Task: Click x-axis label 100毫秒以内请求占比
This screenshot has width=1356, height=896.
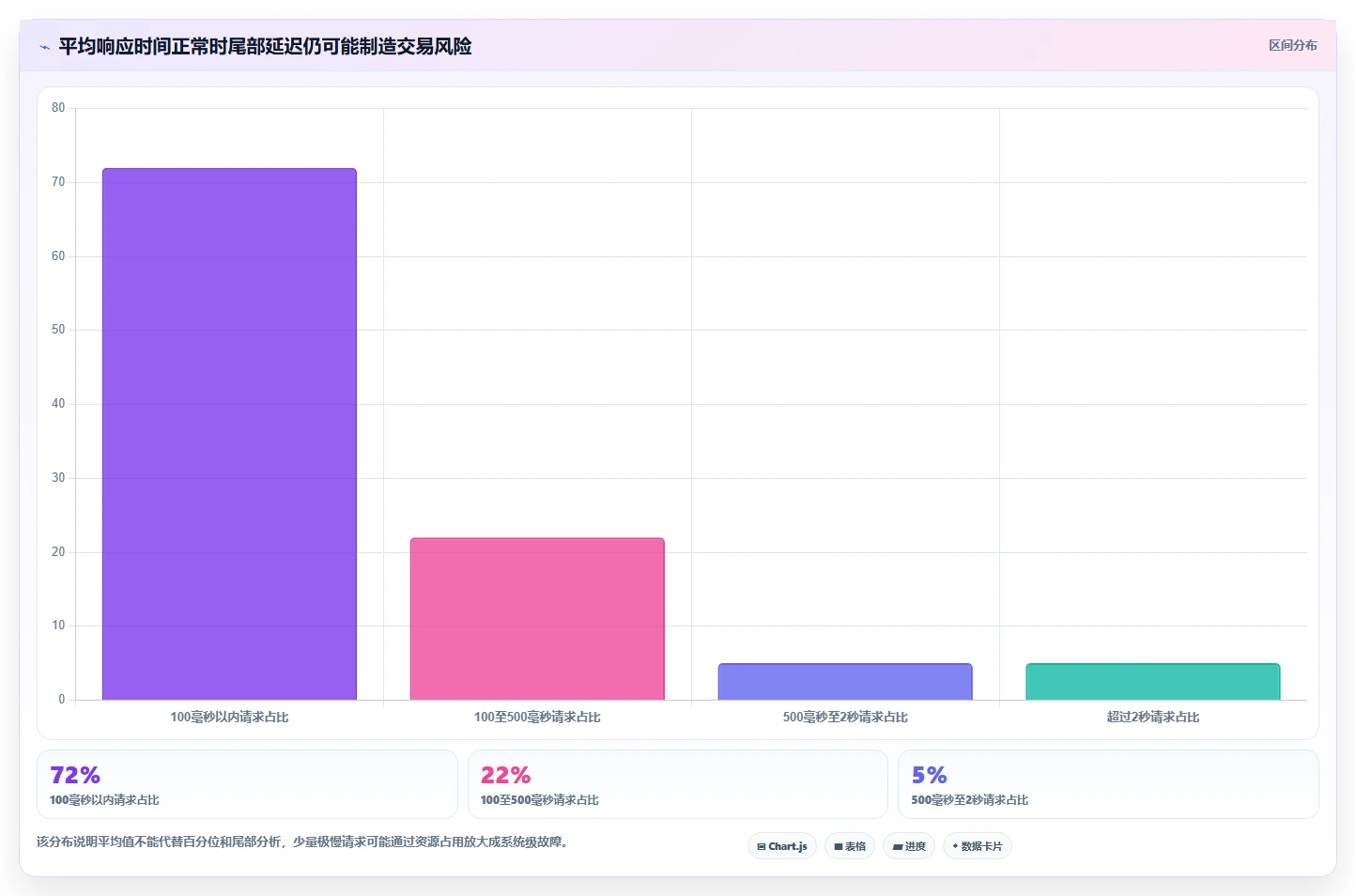Action: pos(229,718)
